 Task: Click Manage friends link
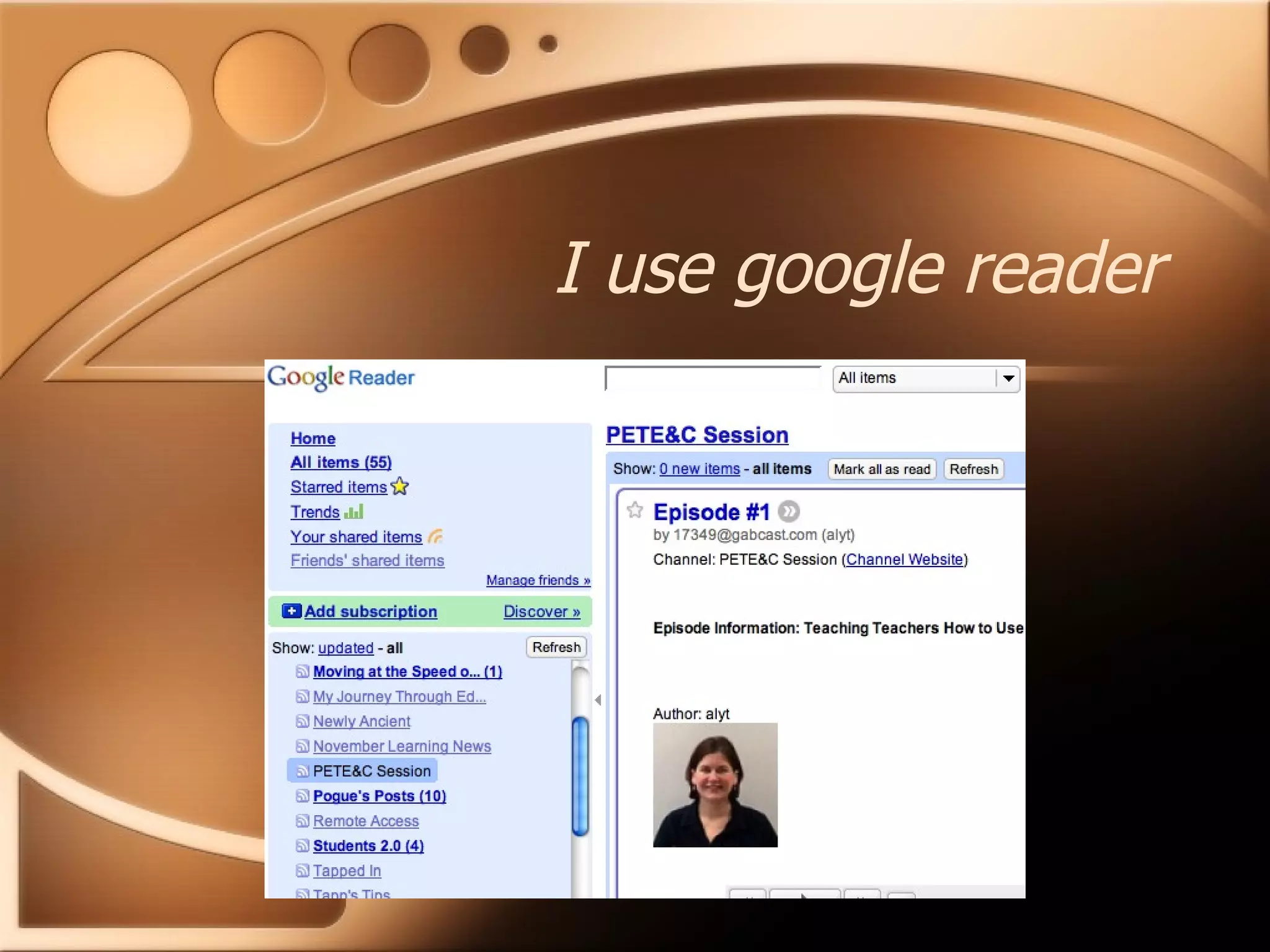pos(538,580)
